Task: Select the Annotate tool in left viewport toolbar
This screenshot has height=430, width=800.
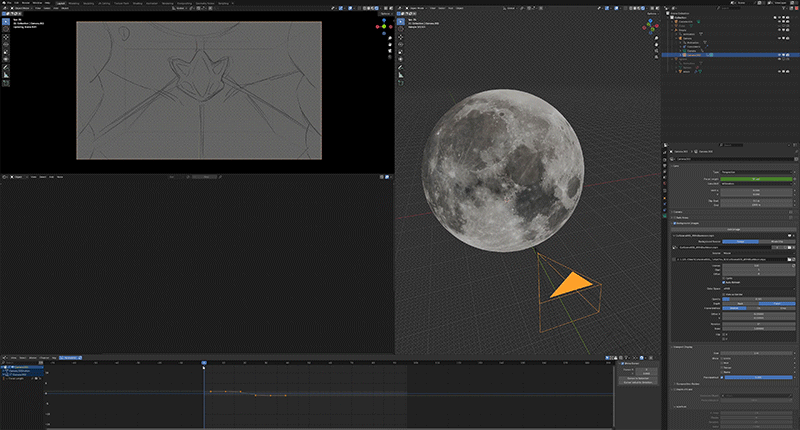Action: coord(6,67)
